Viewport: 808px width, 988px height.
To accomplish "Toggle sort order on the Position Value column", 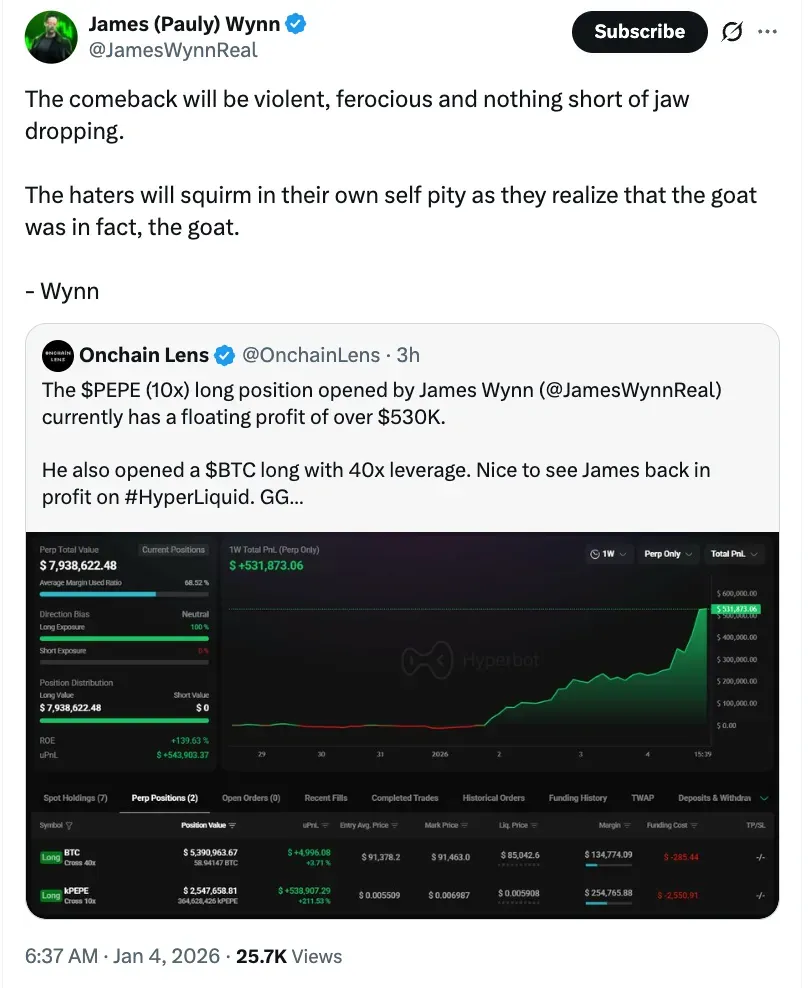I will click(x=235, y=825).
